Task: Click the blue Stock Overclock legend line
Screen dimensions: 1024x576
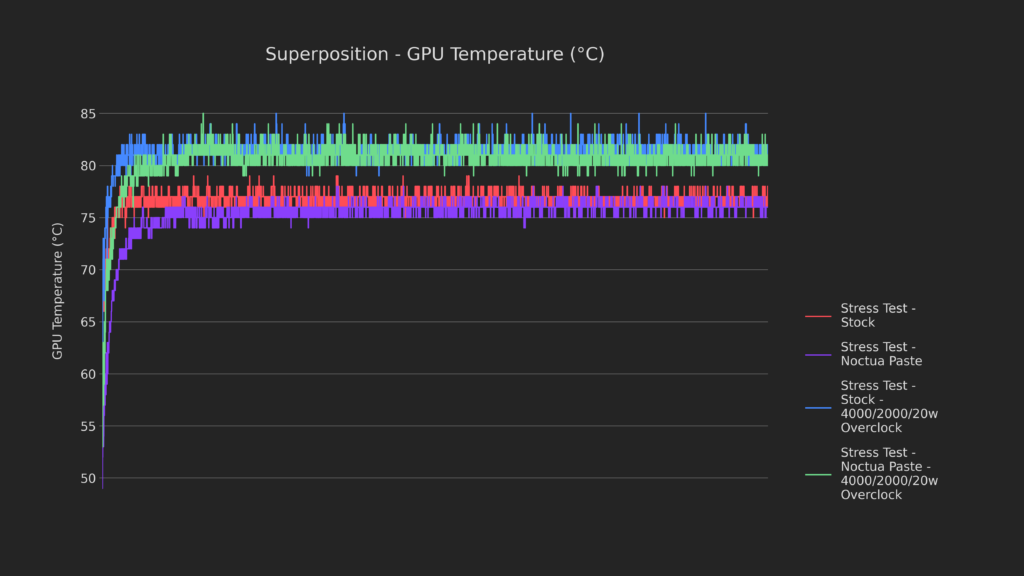Action: (x=818, y=407)
